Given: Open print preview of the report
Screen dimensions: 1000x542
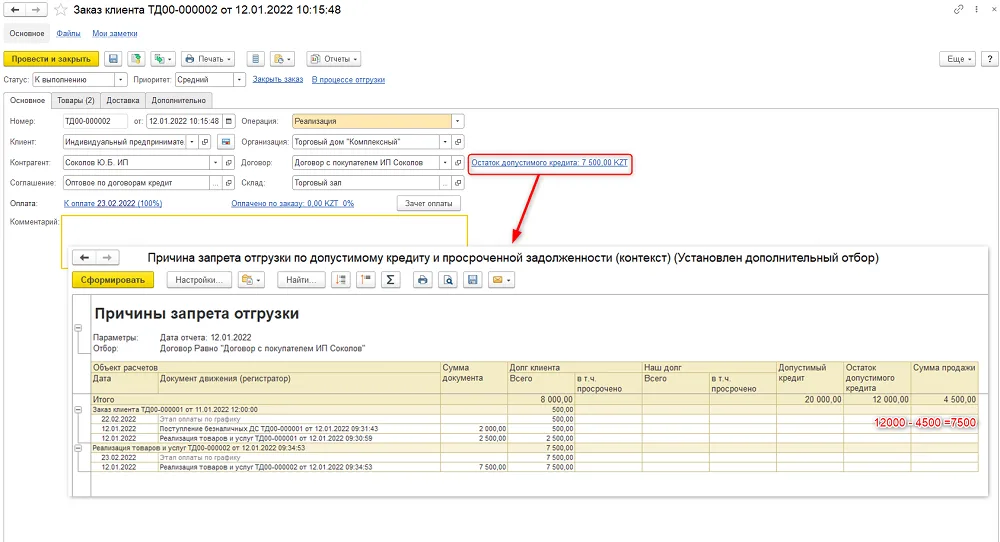Looking at the screenshot, I should pos(448,280).
